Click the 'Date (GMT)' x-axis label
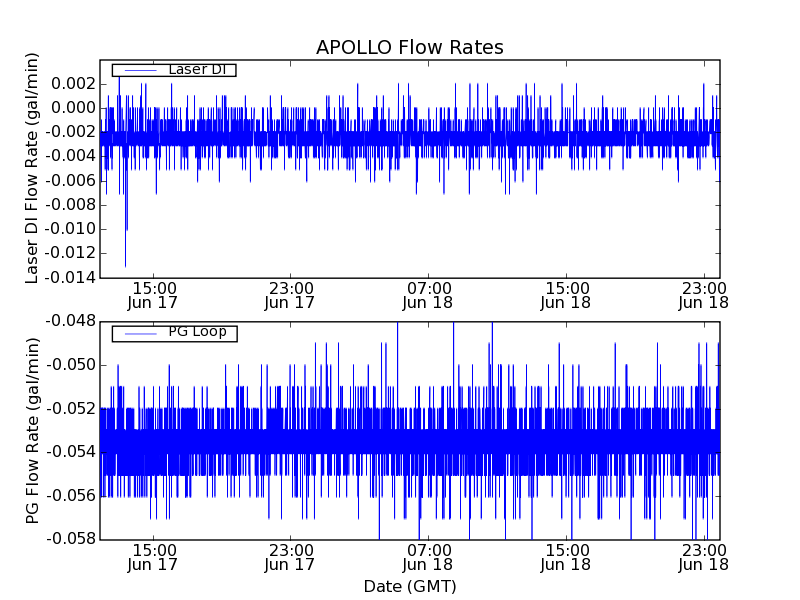Viewport: 800px width, 600px height. (x=410, y=586)
